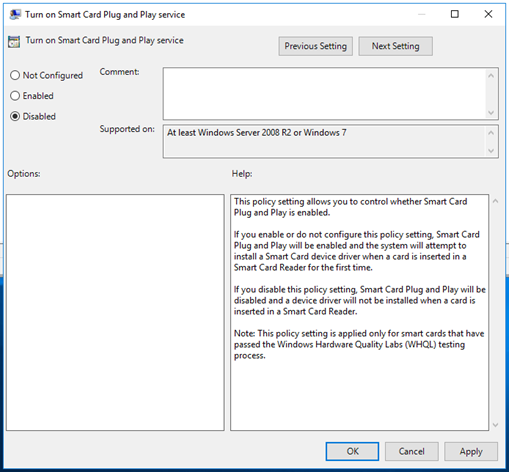Maximize the policy dialog window

point(455,14)
